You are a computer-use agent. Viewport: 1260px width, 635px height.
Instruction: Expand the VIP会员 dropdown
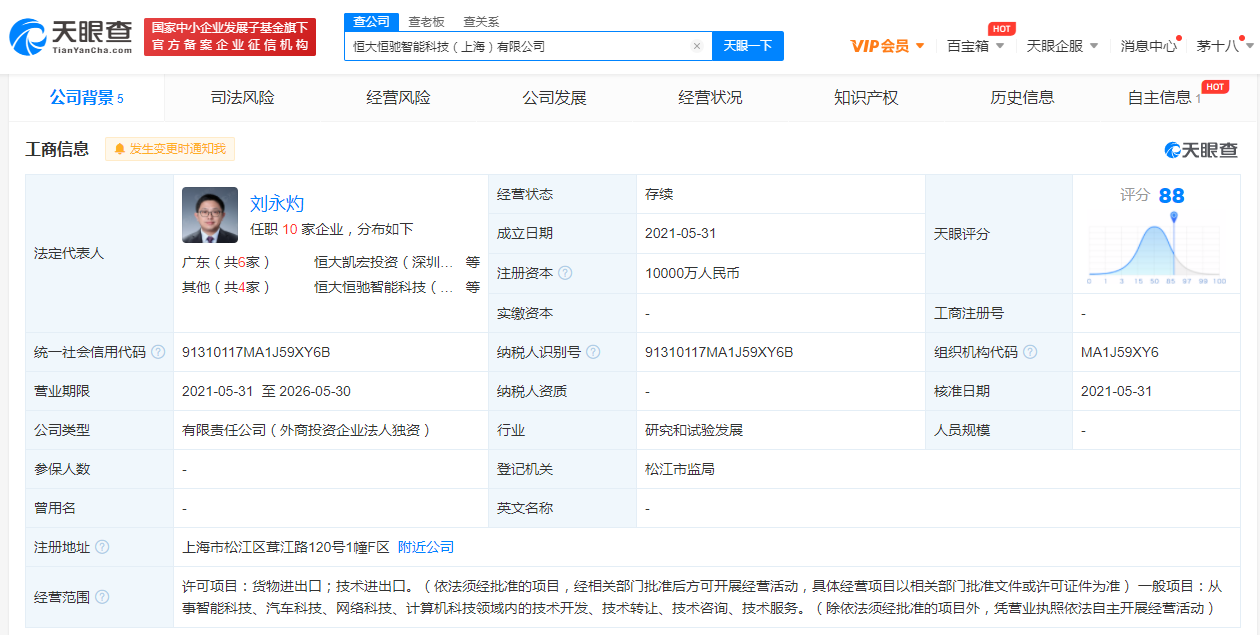click(887, 46)
